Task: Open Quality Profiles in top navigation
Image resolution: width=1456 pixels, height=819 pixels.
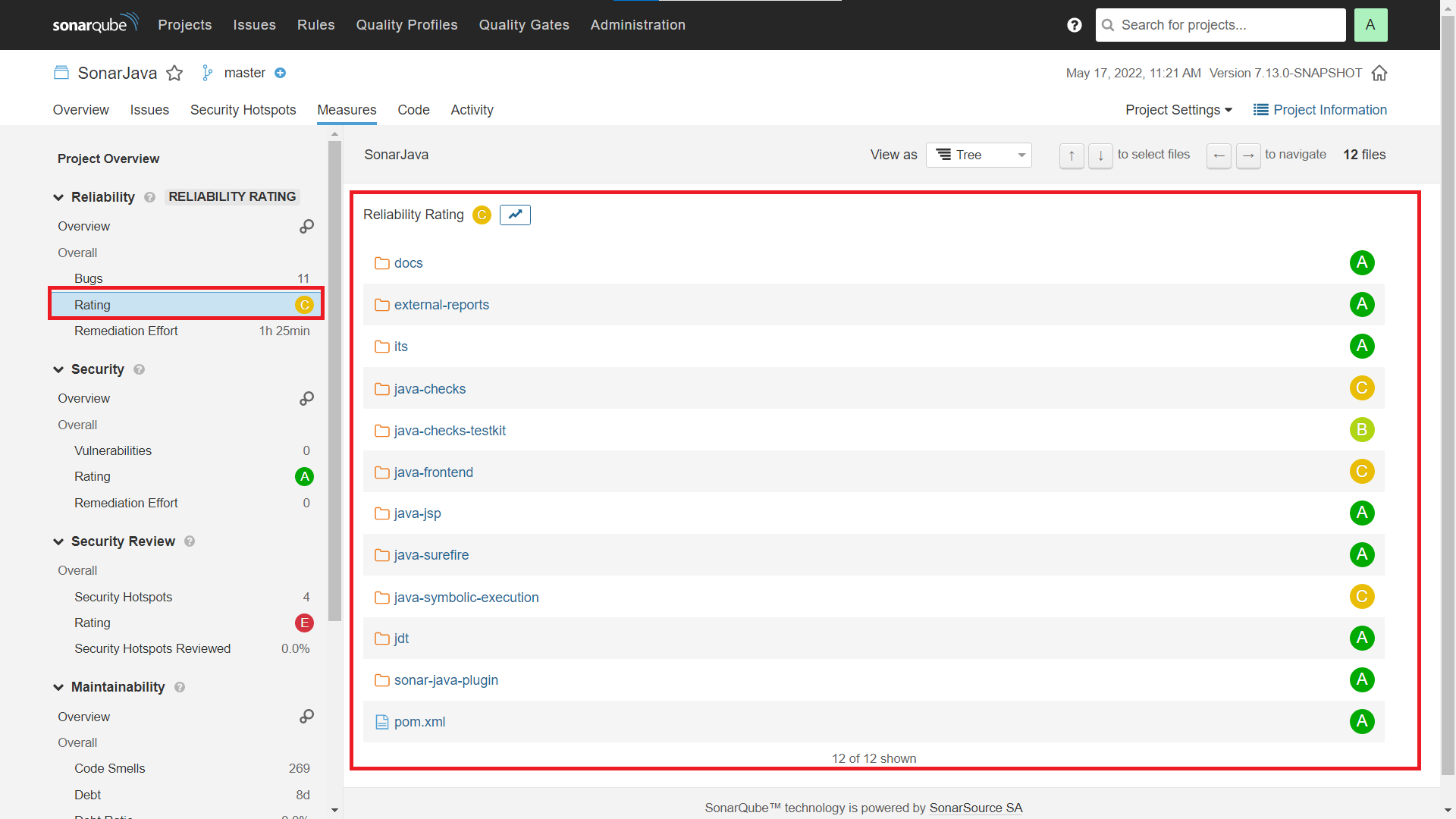Action: 407,25
